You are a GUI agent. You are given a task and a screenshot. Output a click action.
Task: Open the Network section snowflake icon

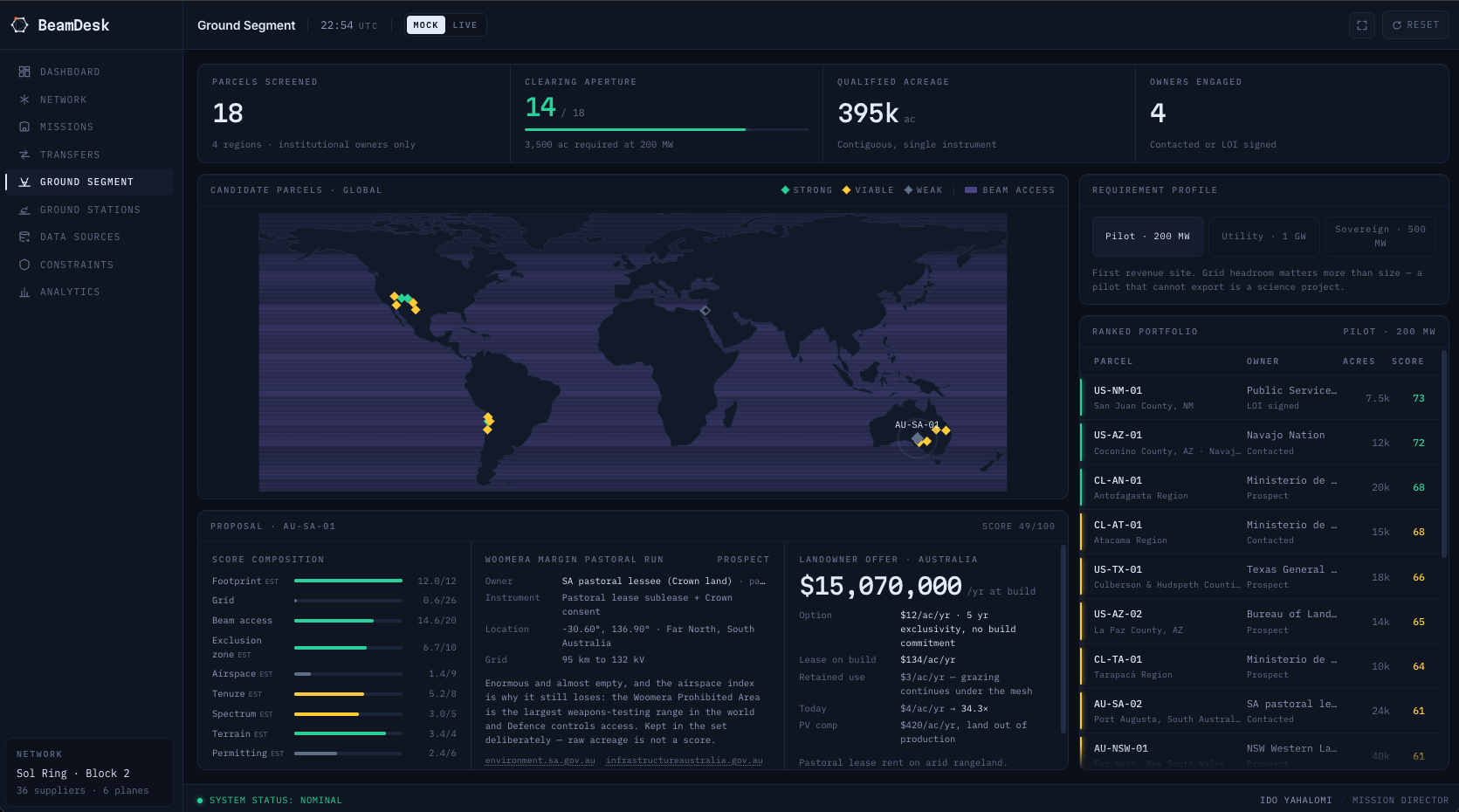click(x=24, y=100)
